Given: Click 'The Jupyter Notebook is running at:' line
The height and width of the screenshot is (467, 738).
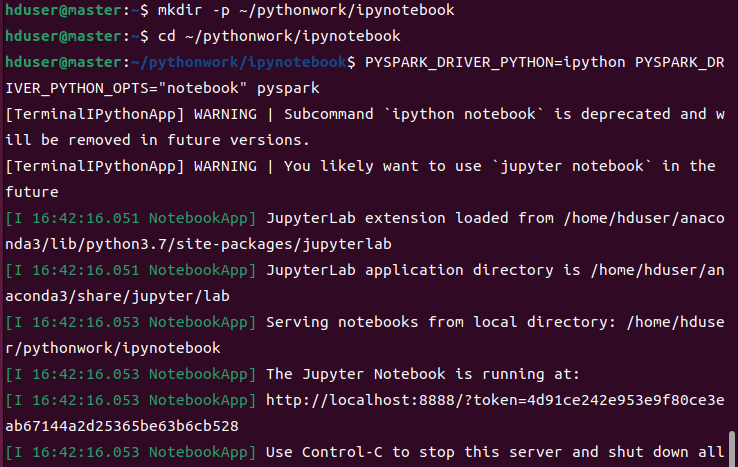Looking at the screenshot, I should [423, 374].
